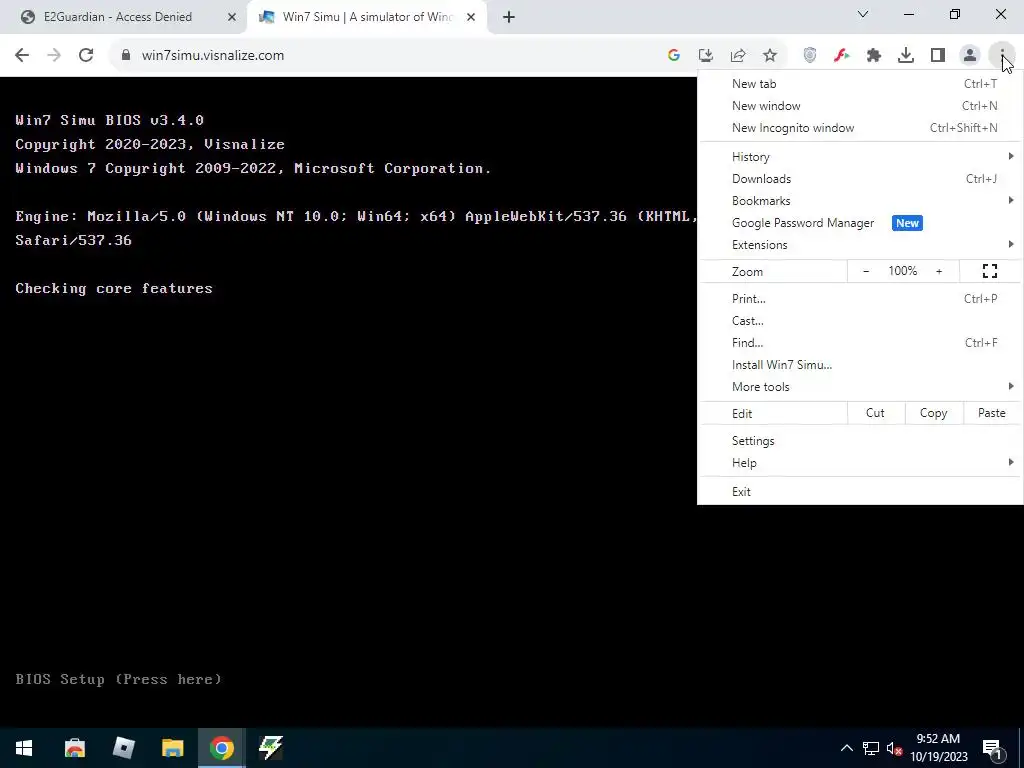1024x768 pixels.
Task: Open the notification center icon
Action: [992, 748]
